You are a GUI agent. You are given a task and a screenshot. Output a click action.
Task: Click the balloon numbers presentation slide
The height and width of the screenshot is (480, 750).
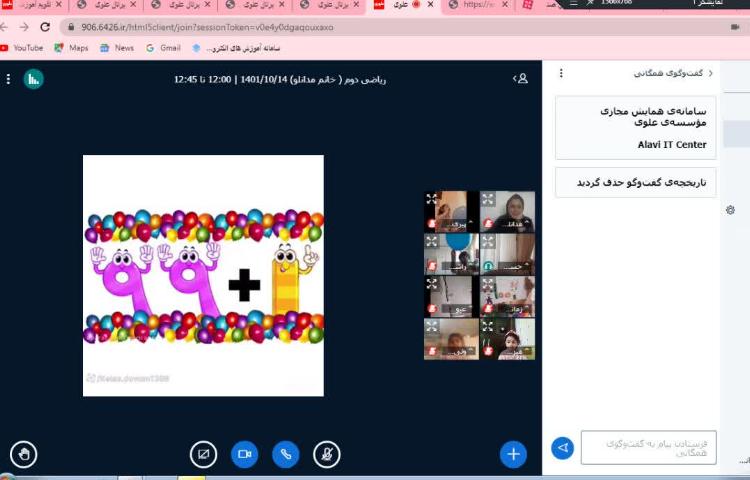tap(203, 275)
